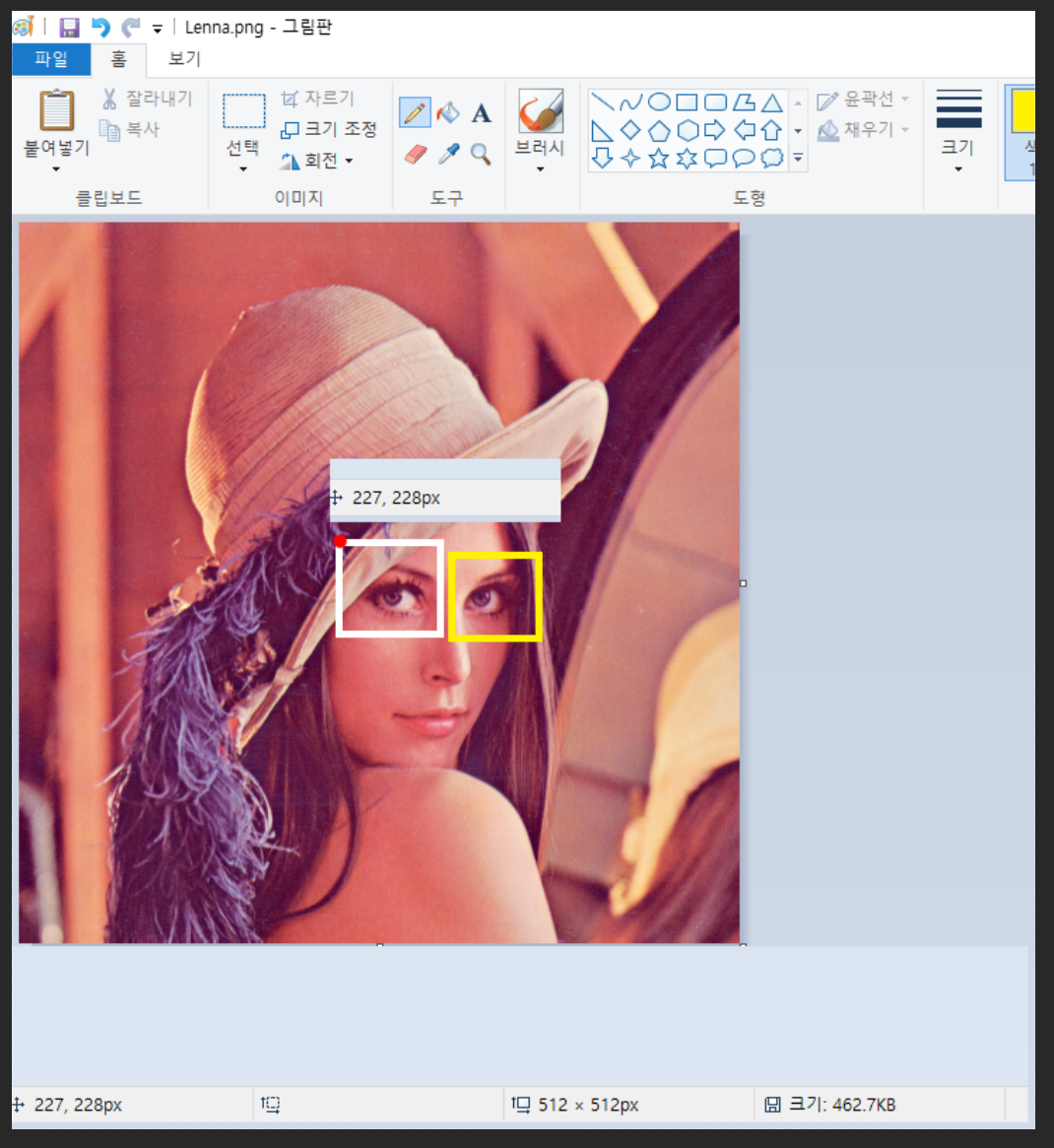Choose the Cloud callout shape

771,158
